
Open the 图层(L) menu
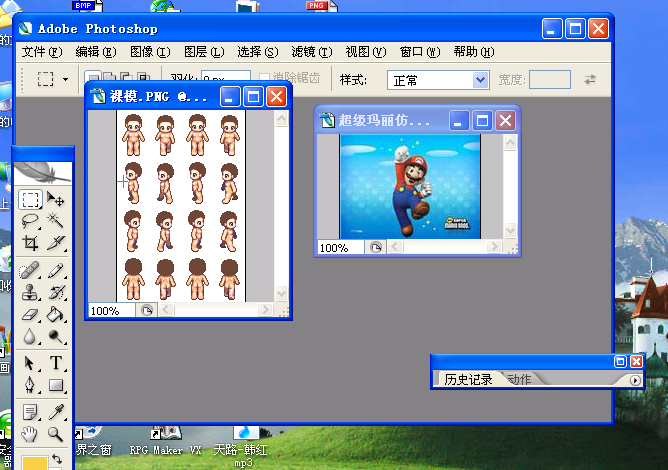coord(204,52)
